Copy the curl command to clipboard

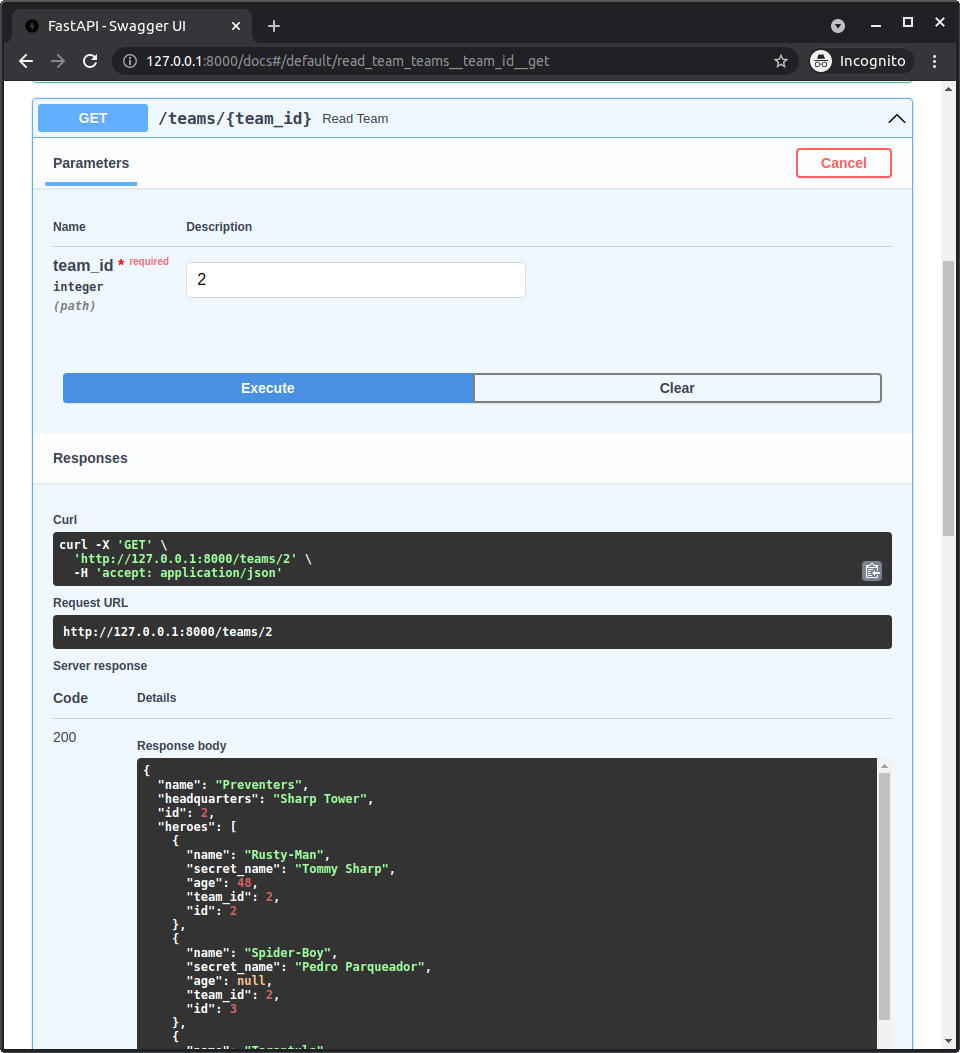(871, 570)
